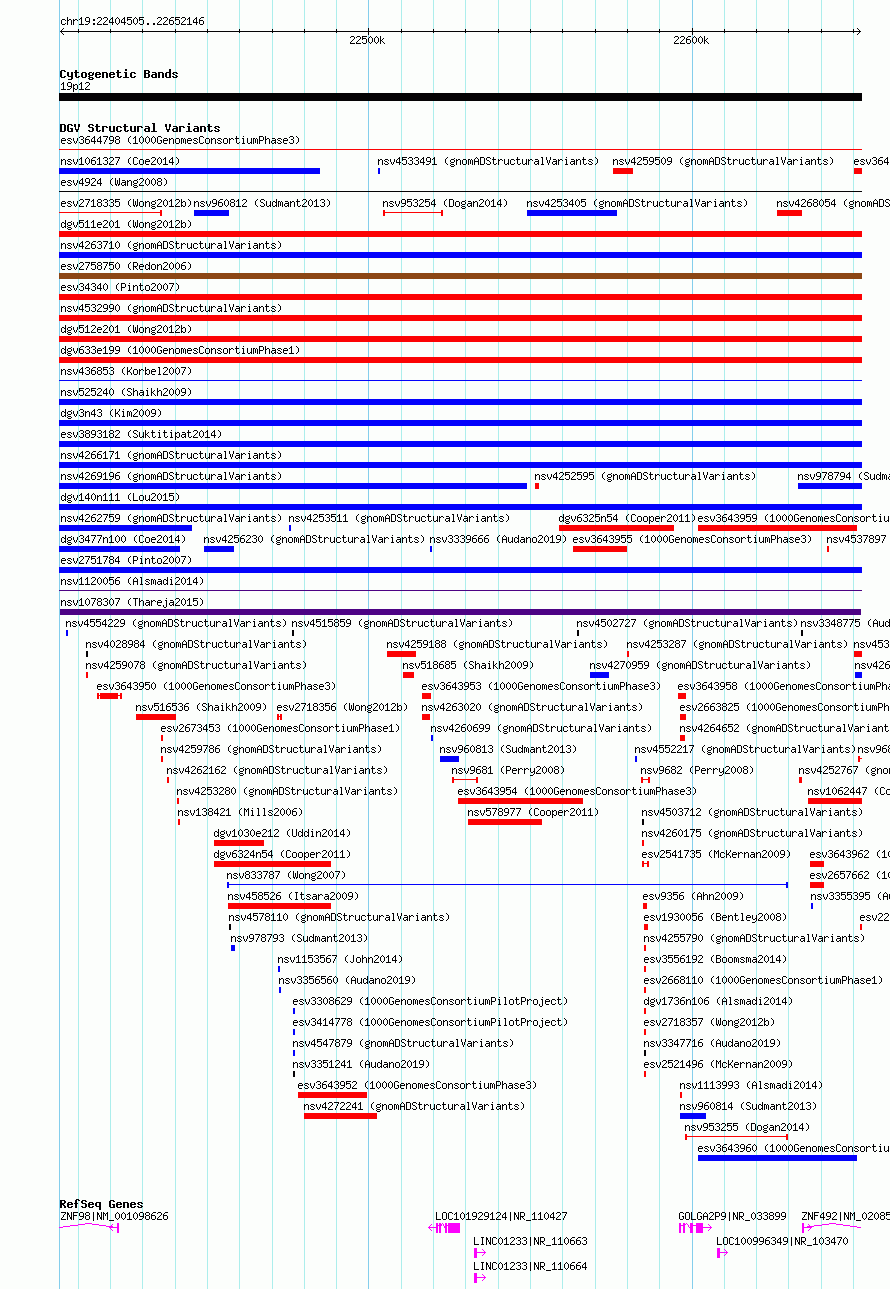The width and height of the screenshot is (890, 1289).
Task: Open esv3556192 (Boomsma2014) label
Action: point(715,959)
